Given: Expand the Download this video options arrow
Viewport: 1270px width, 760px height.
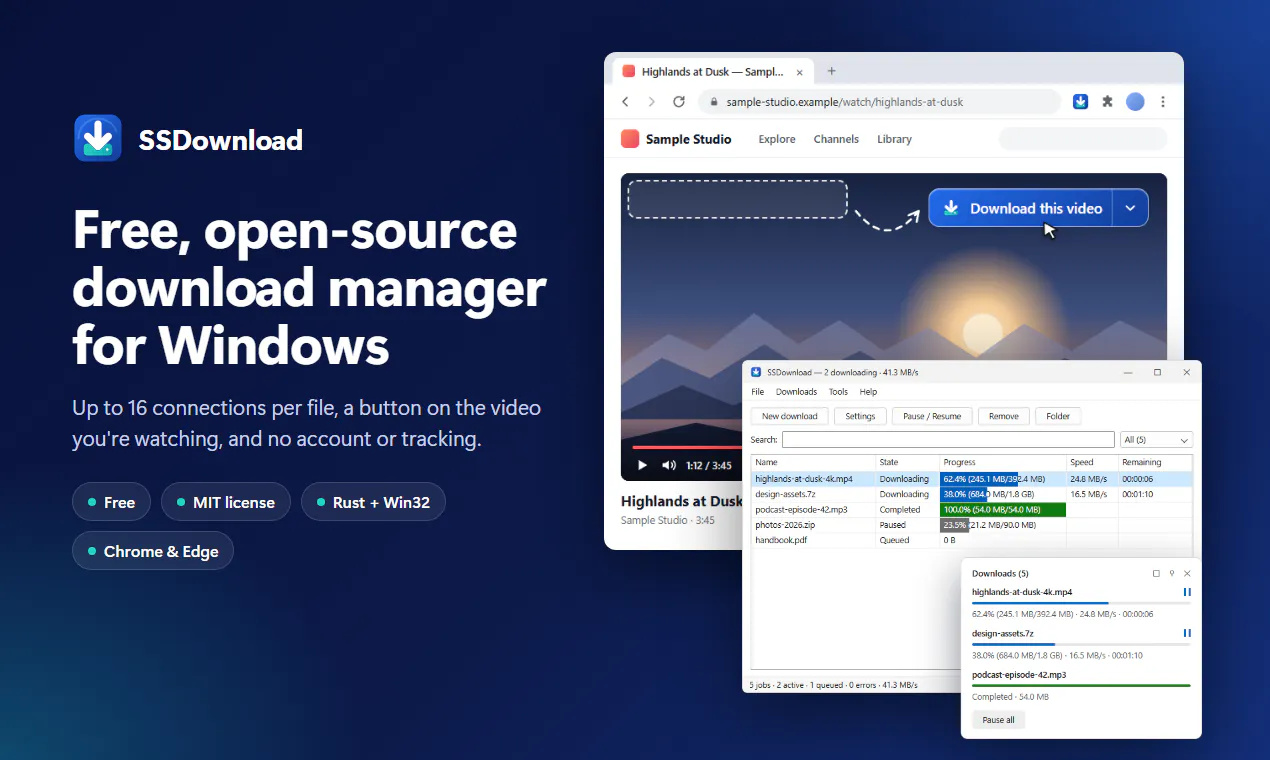Looking at the screenshot, I should coord(1130,208).
